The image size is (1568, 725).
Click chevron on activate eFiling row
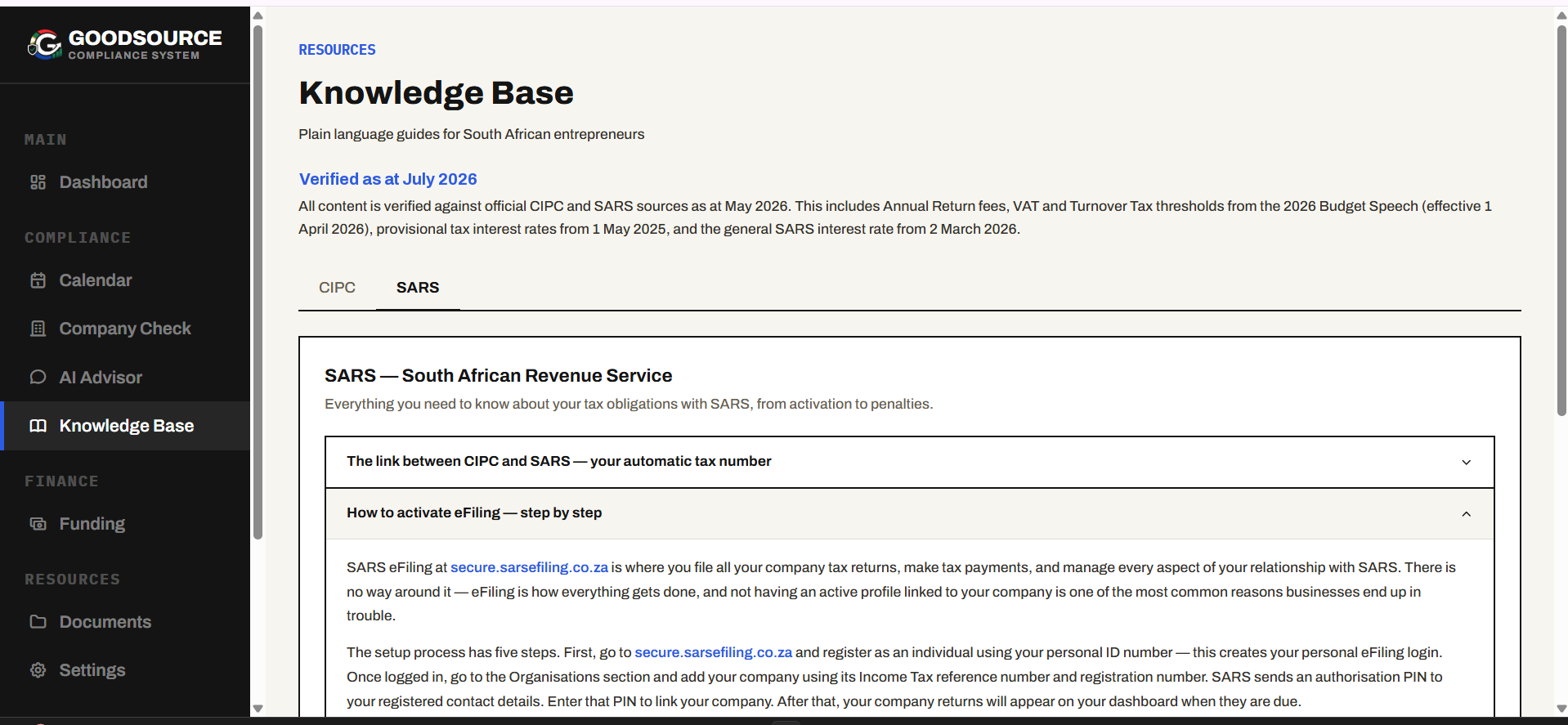(1466, 514)
